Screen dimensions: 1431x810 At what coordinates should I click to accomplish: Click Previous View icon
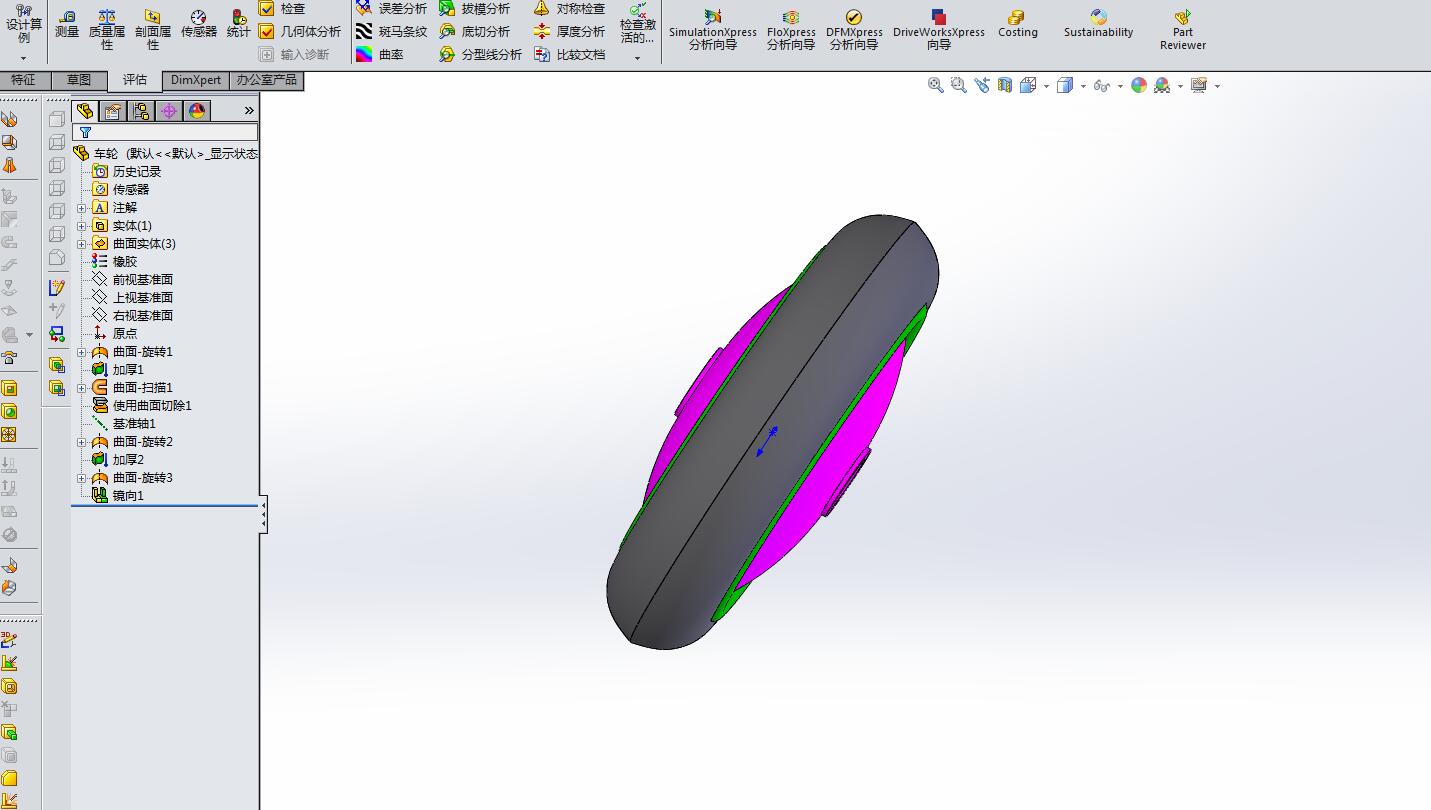(x=982, y=86)
